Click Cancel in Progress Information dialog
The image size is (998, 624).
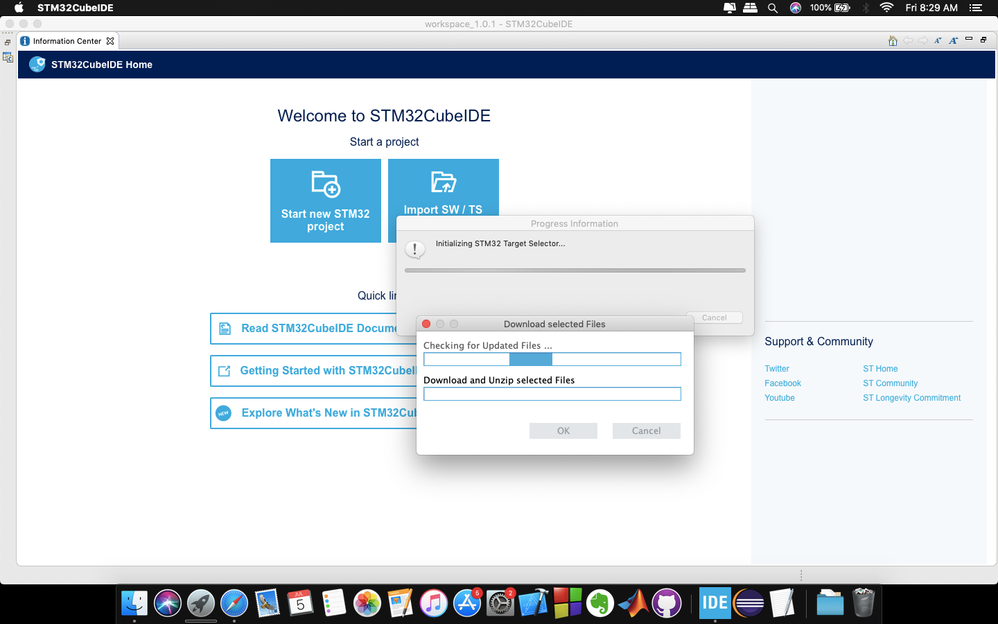pyautogui.click(x=714, y=317)
